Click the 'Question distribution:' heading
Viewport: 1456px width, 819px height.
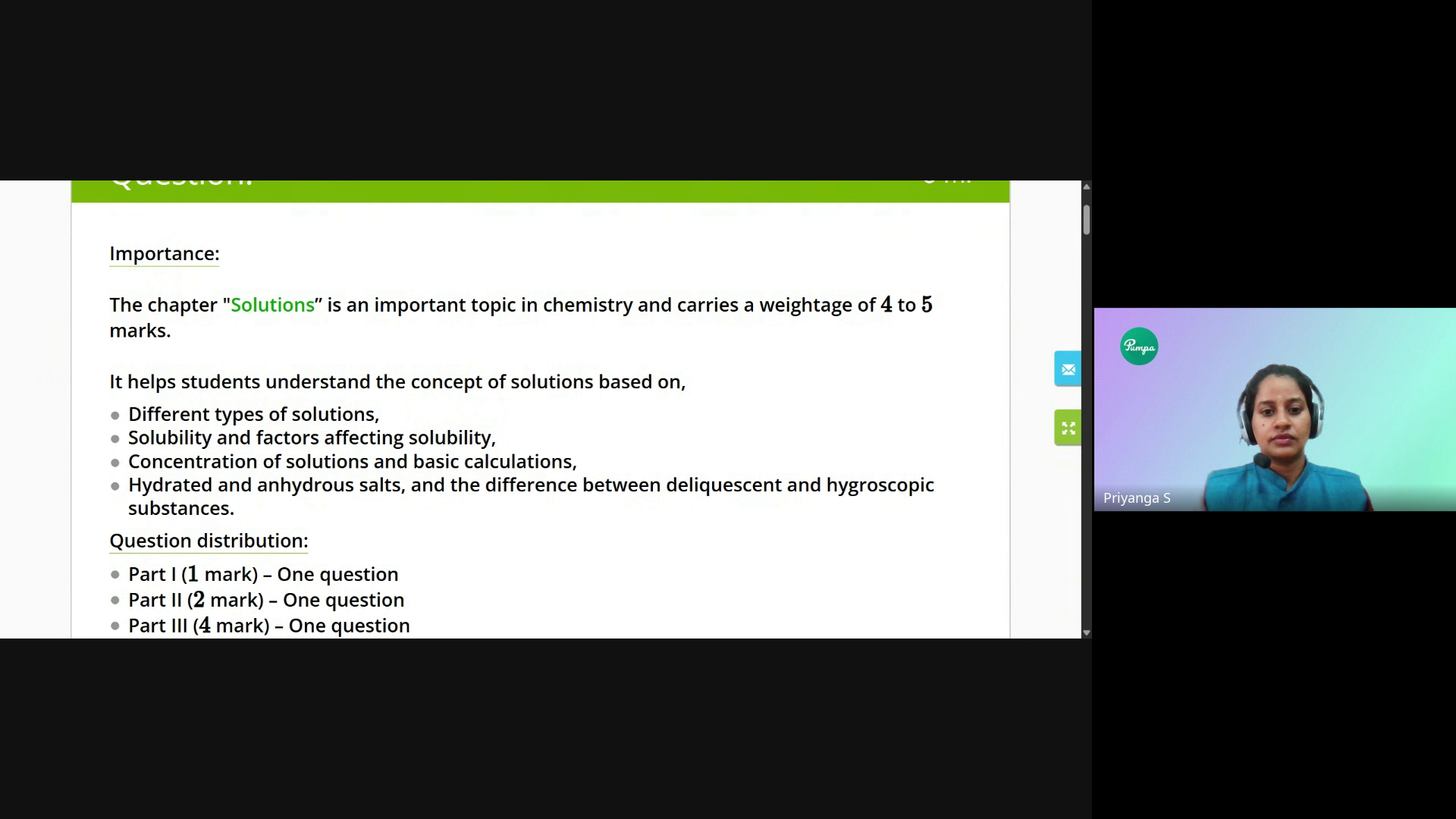coord(209,541)
